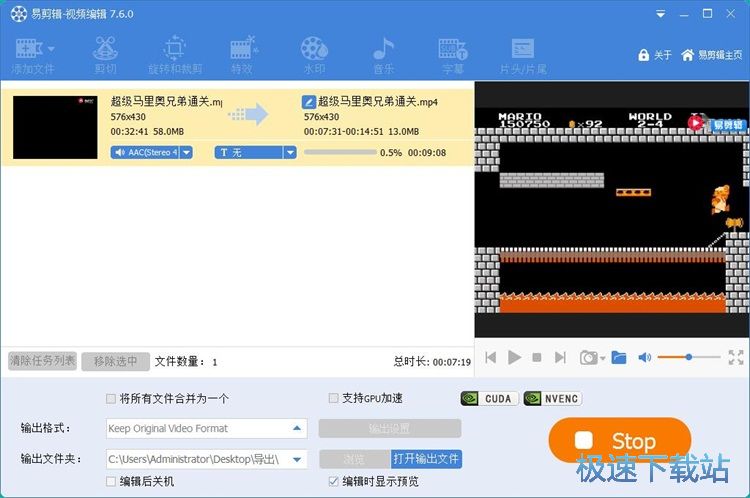Open the 水印 watermark tool

coord(314,55)
